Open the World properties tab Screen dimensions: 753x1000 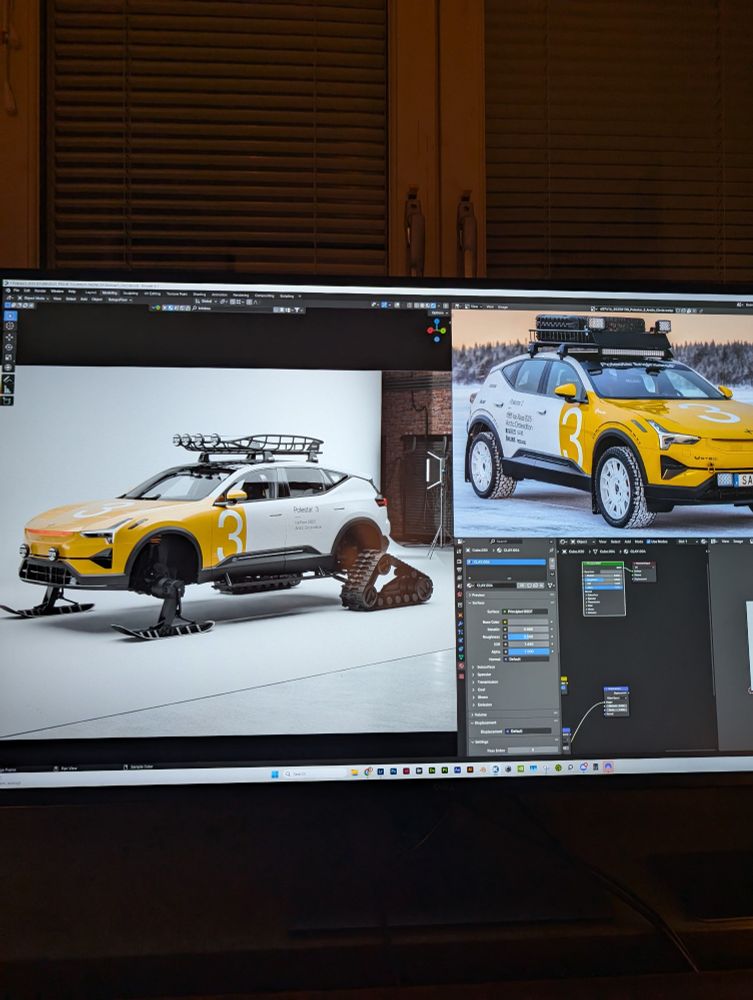point(460,594)
